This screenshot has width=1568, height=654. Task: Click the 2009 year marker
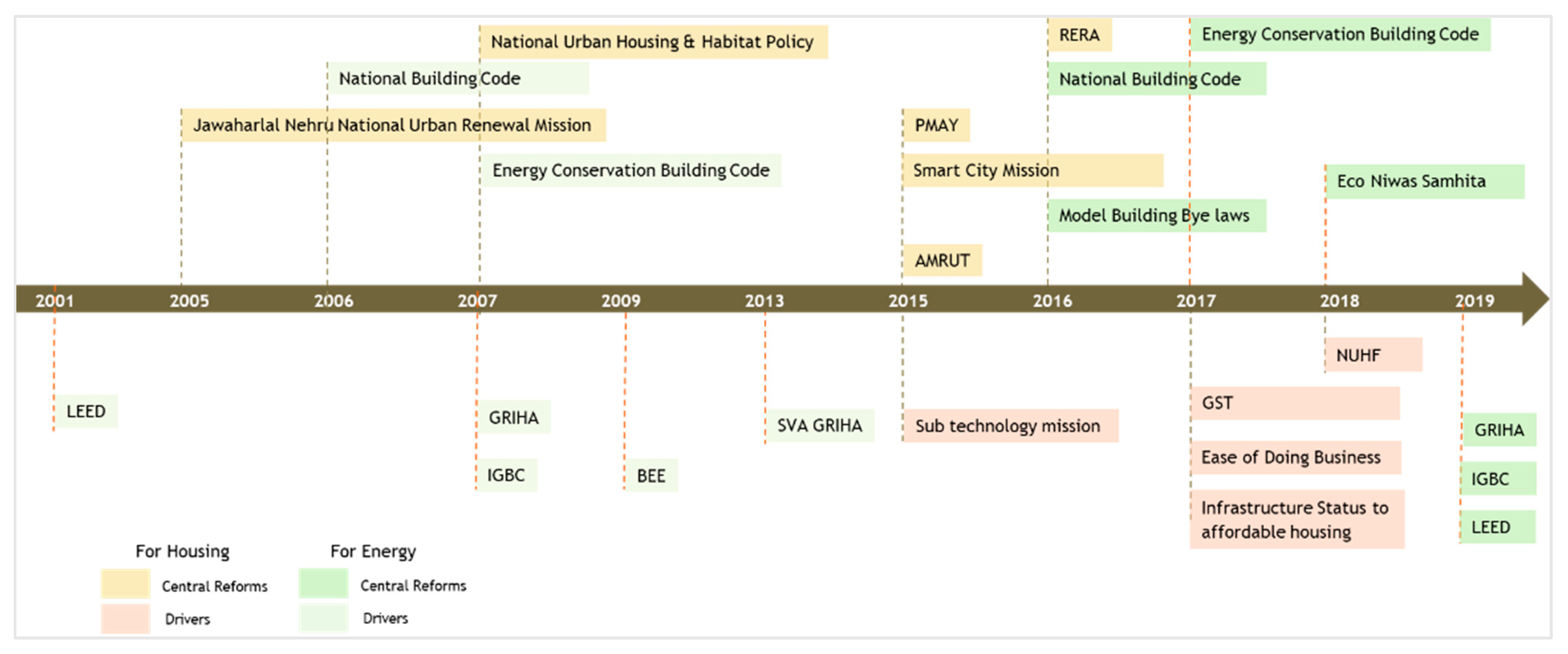tap(621, 300)
